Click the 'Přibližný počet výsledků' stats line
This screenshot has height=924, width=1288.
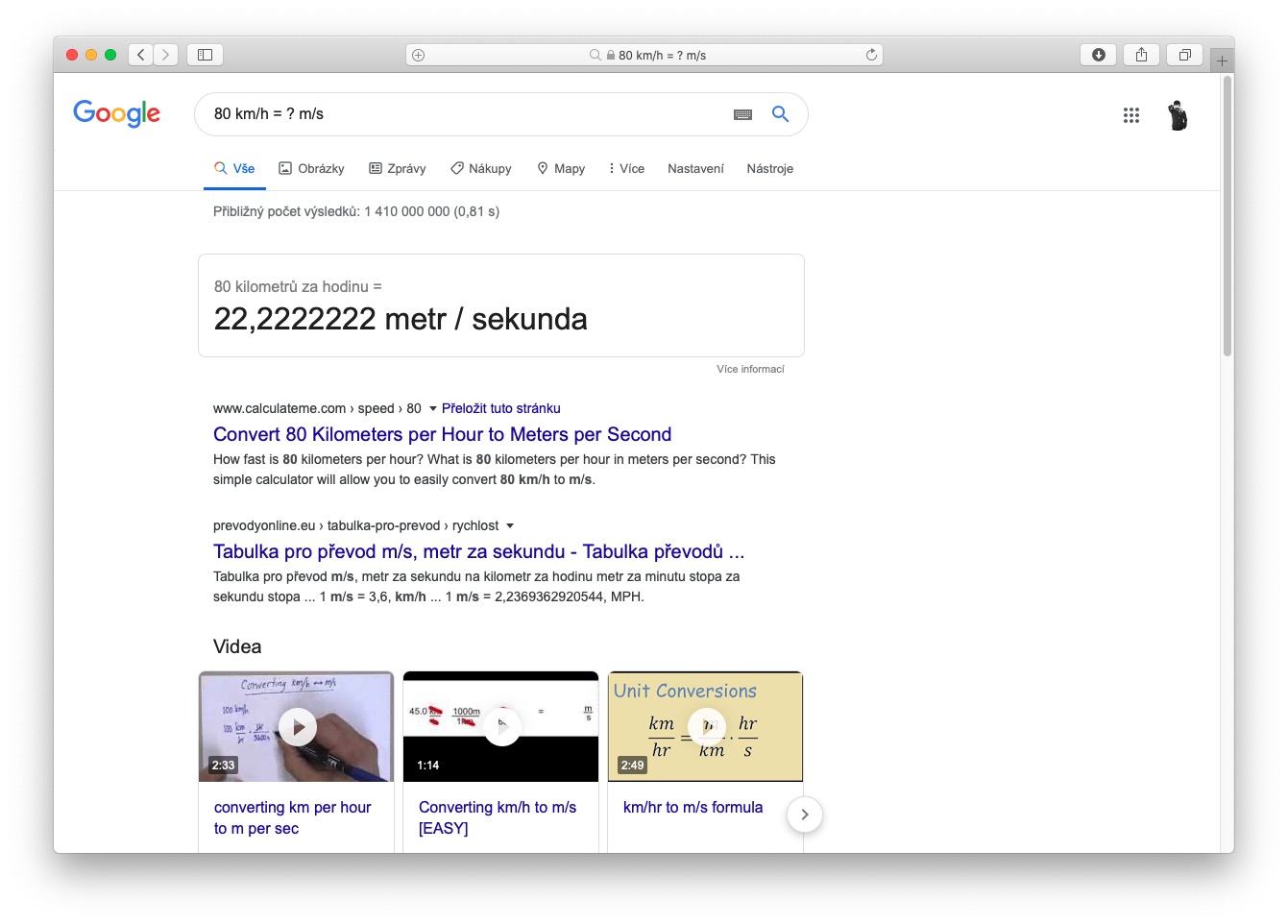(356, 211)
